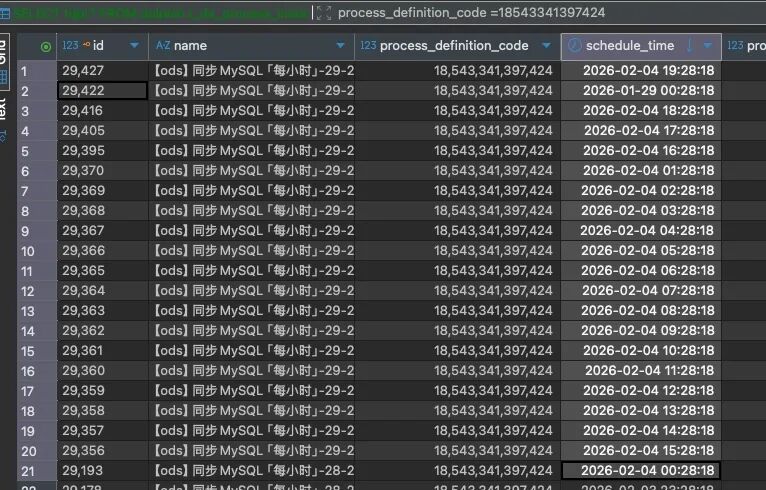Open the process_definition_code column filter dropdown
The width and height of the screenshot is (766, 490).
coord(546,45)
